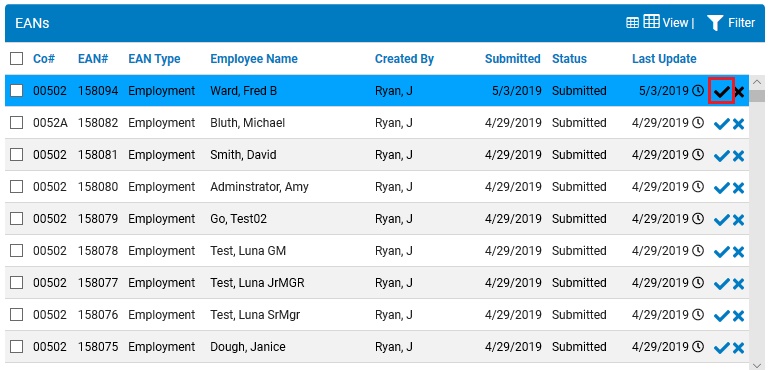Approve EAN 158094 with the checkmark icon

pos(721,91)
